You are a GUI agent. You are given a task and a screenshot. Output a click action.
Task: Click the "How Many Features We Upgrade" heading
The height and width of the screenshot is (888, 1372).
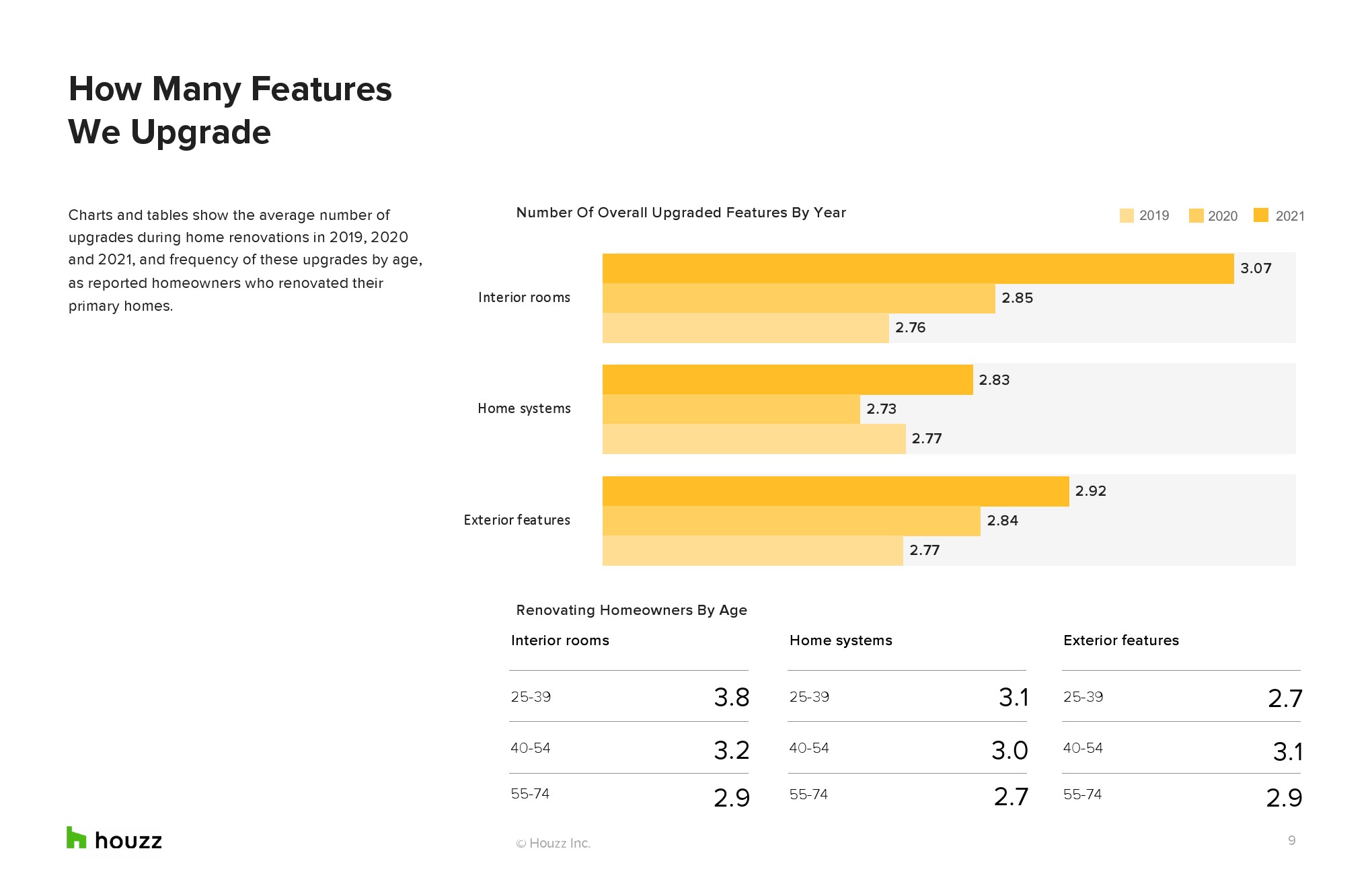(229, 110)
